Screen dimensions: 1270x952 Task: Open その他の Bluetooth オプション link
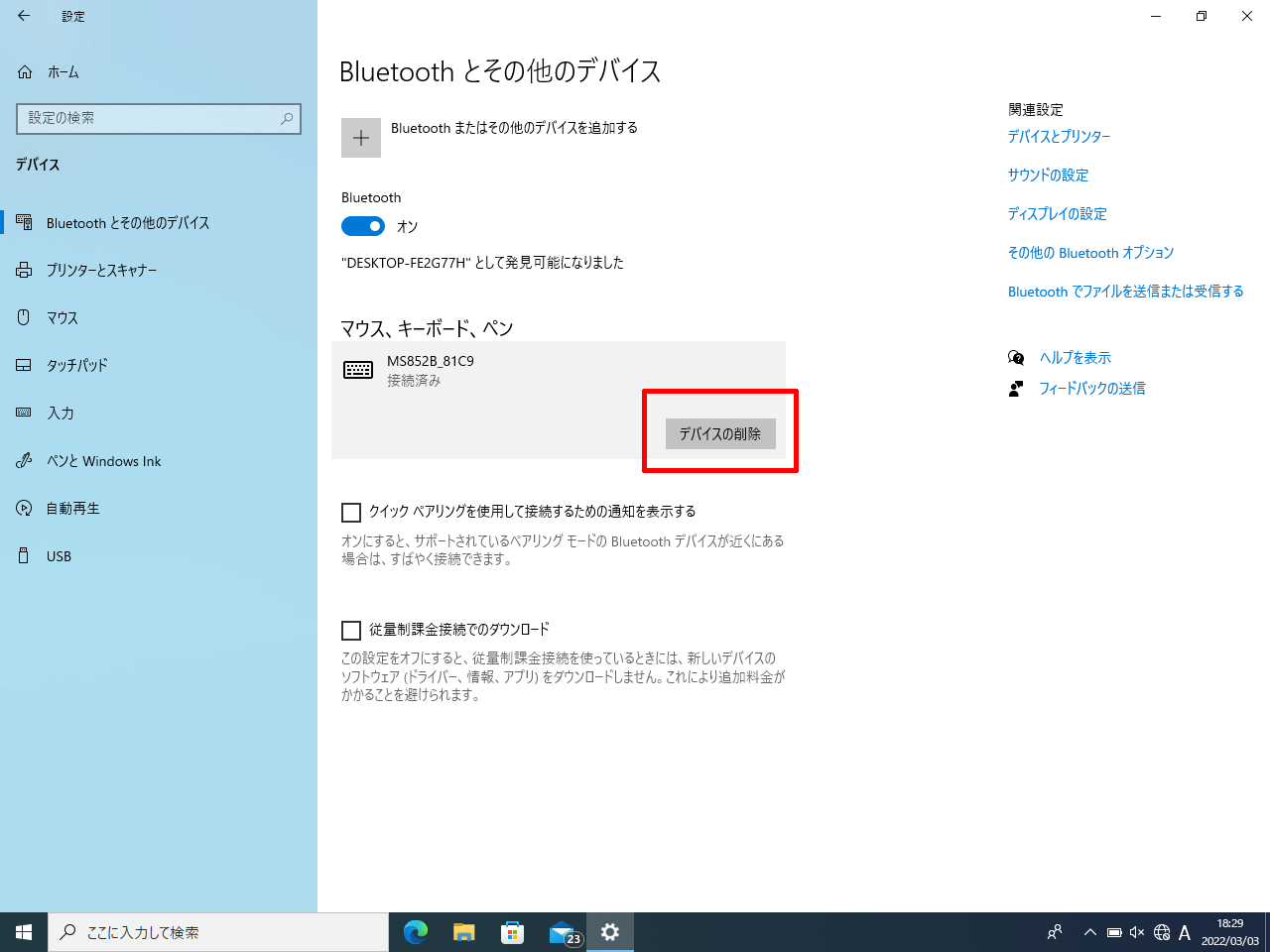pos(1090,253)
